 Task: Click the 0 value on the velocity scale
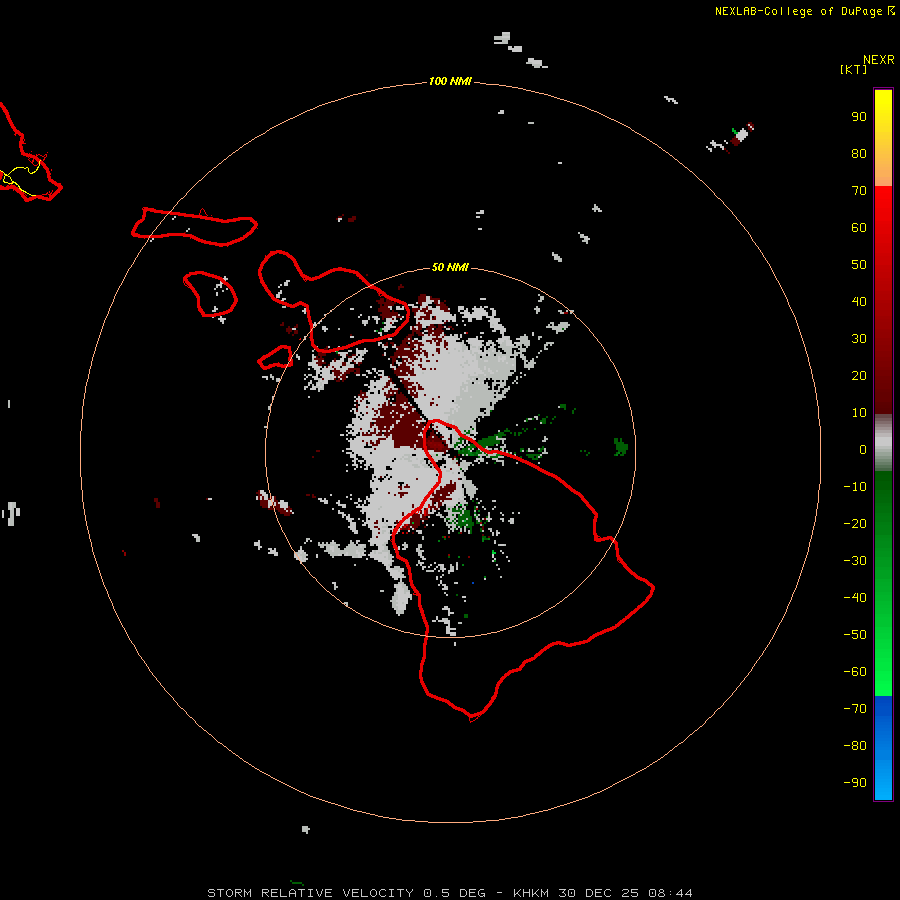863,450
